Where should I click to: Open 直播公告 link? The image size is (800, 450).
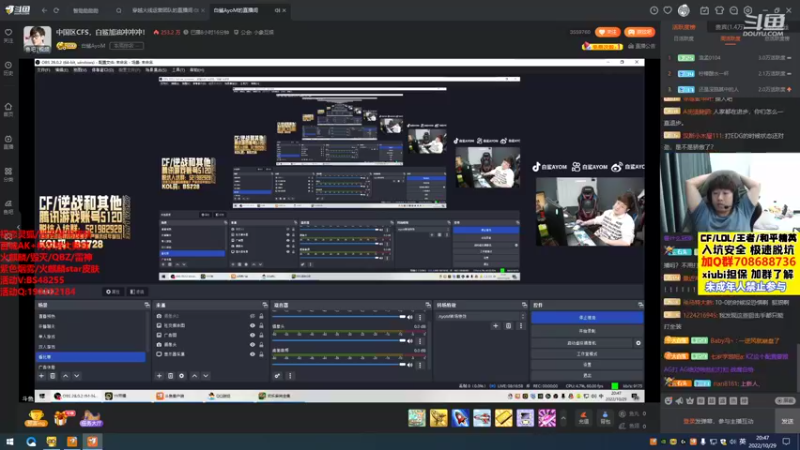point(641,46)
